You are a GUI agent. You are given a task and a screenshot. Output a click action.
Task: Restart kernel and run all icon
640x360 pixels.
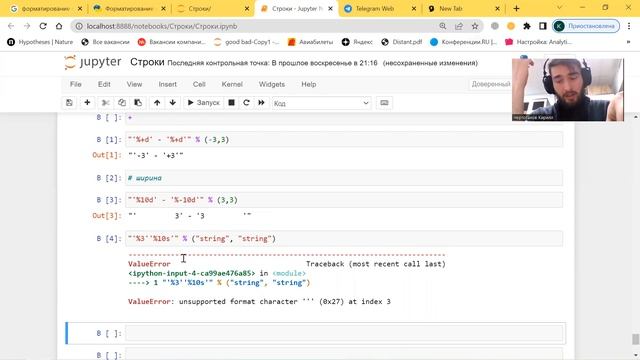click(261, 103)
